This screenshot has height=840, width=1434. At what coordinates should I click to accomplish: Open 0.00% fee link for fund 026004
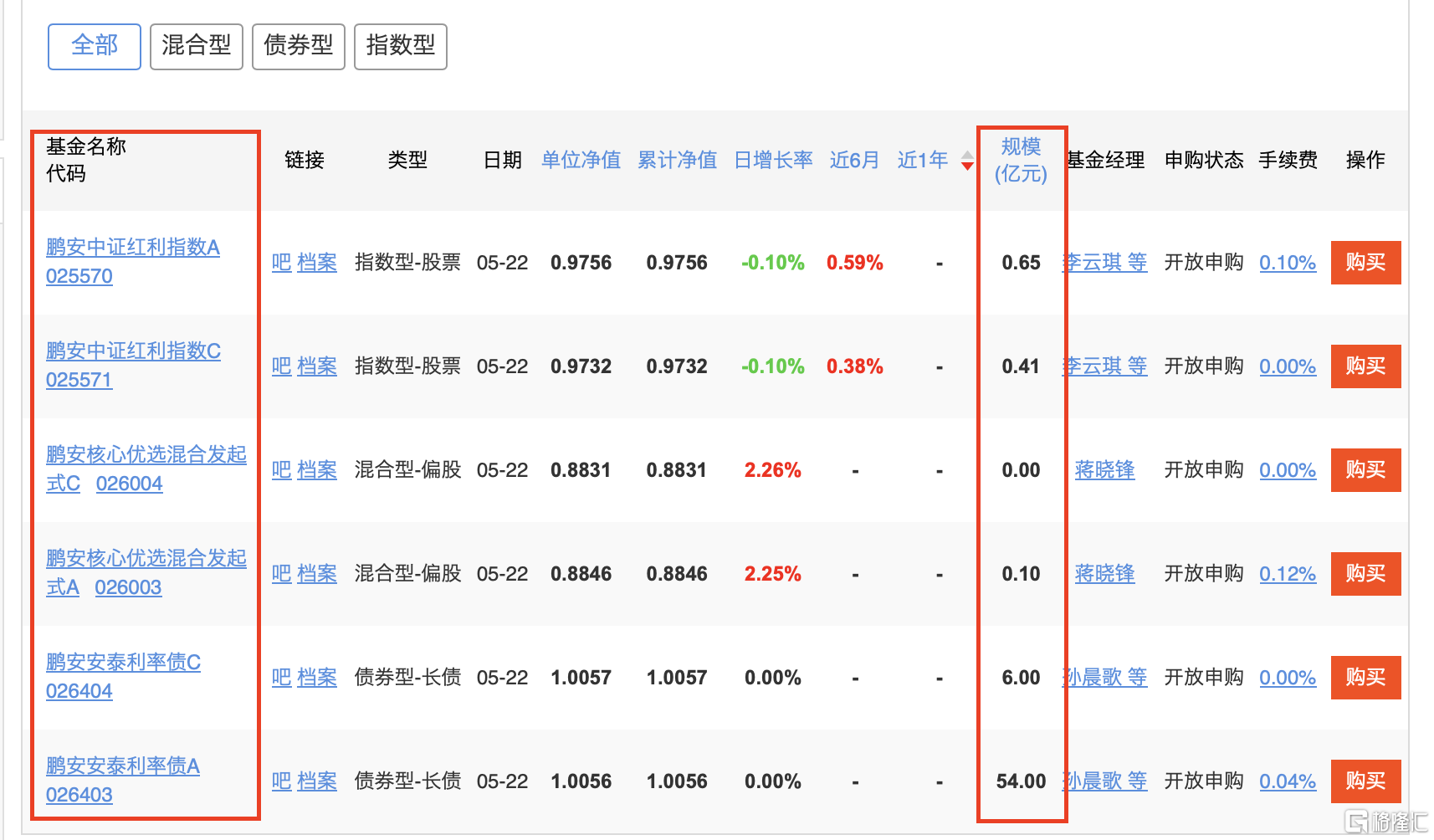click(x=1288, y=470)
